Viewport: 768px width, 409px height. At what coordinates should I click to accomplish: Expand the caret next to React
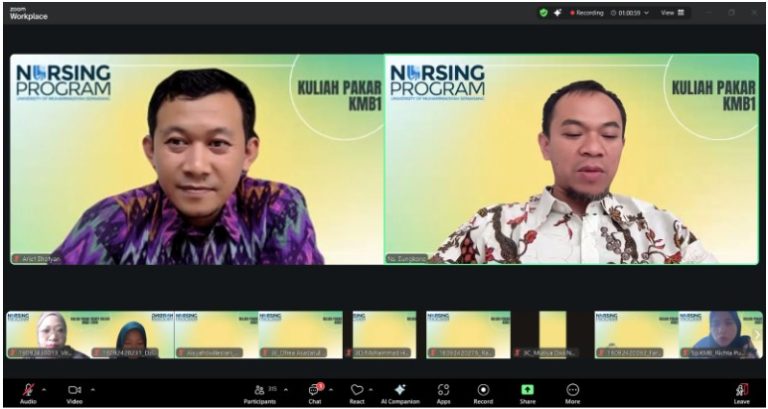tap(370, 390)
